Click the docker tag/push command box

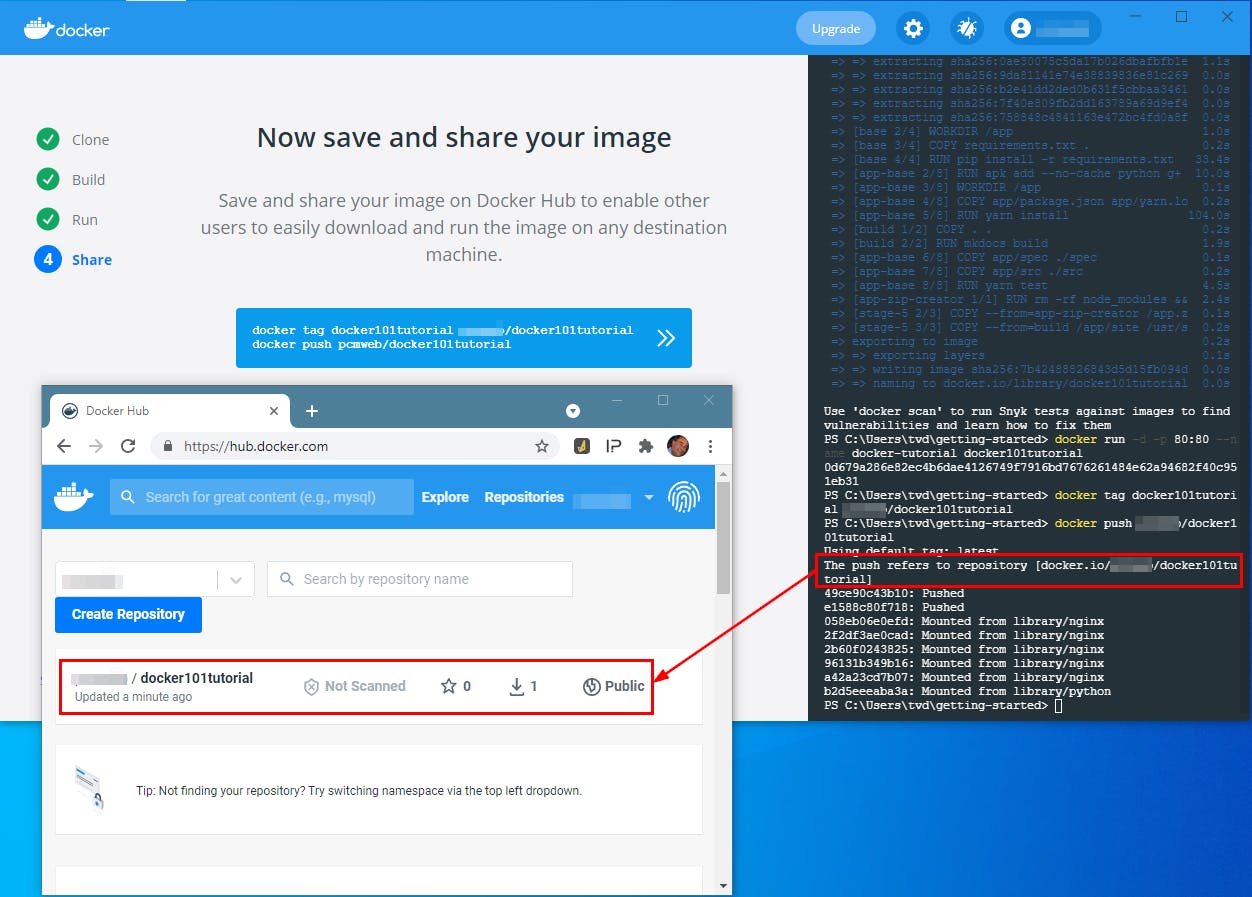click(x=464, y=338)
